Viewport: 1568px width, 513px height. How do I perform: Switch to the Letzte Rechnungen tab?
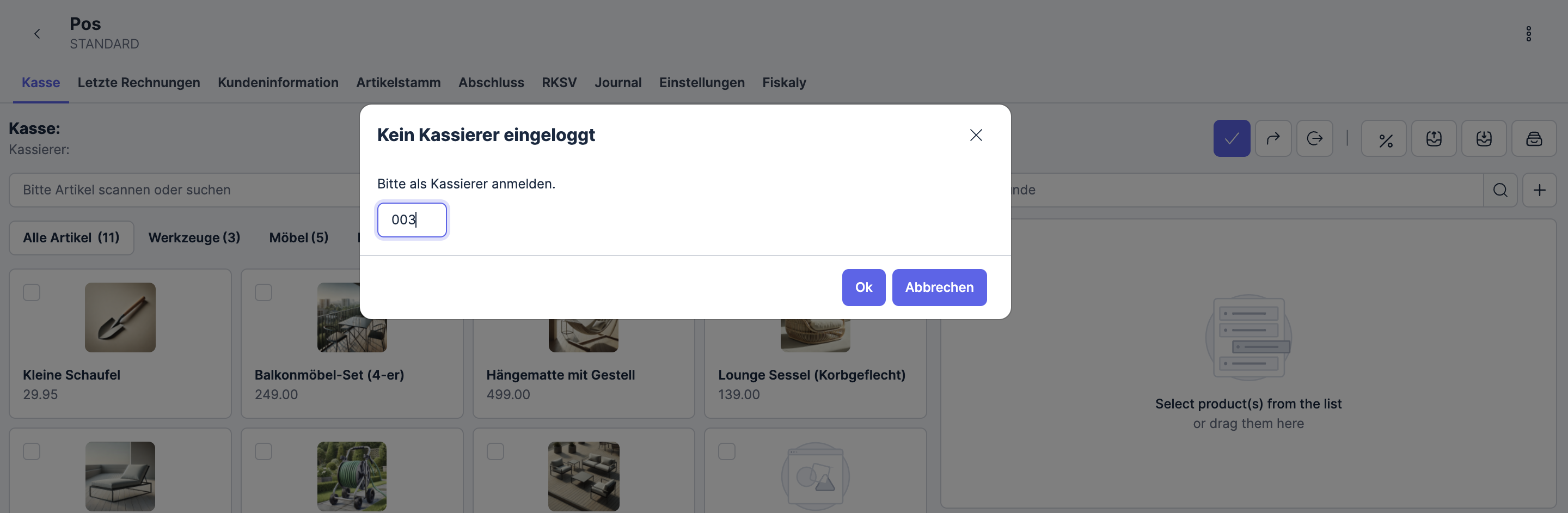(x=139, y=82)
